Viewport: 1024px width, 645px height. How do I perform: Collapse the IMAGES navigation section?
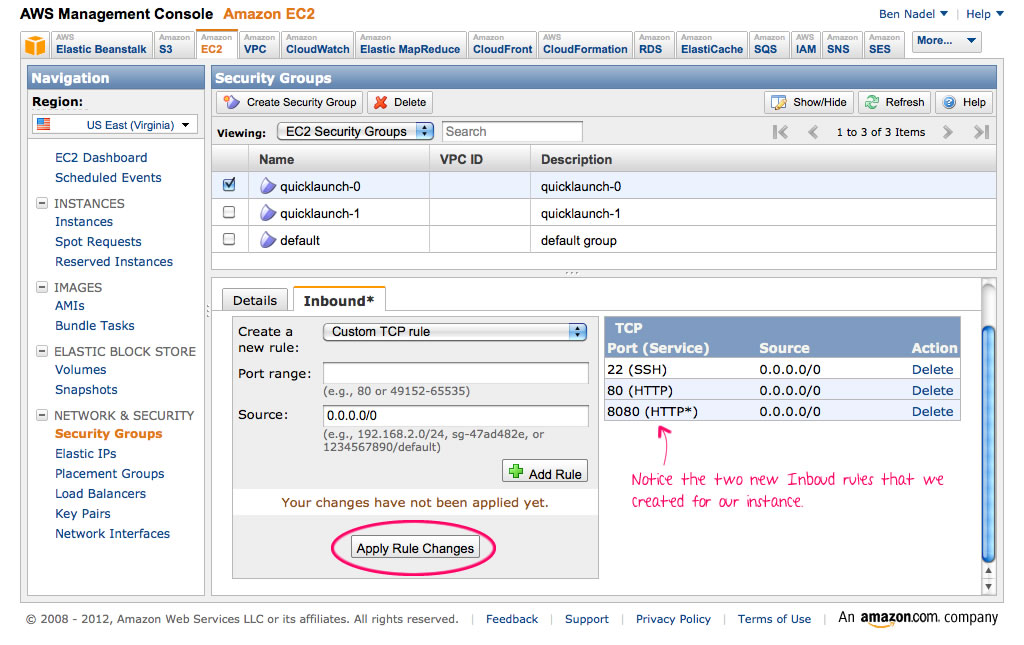pos(42,287)
